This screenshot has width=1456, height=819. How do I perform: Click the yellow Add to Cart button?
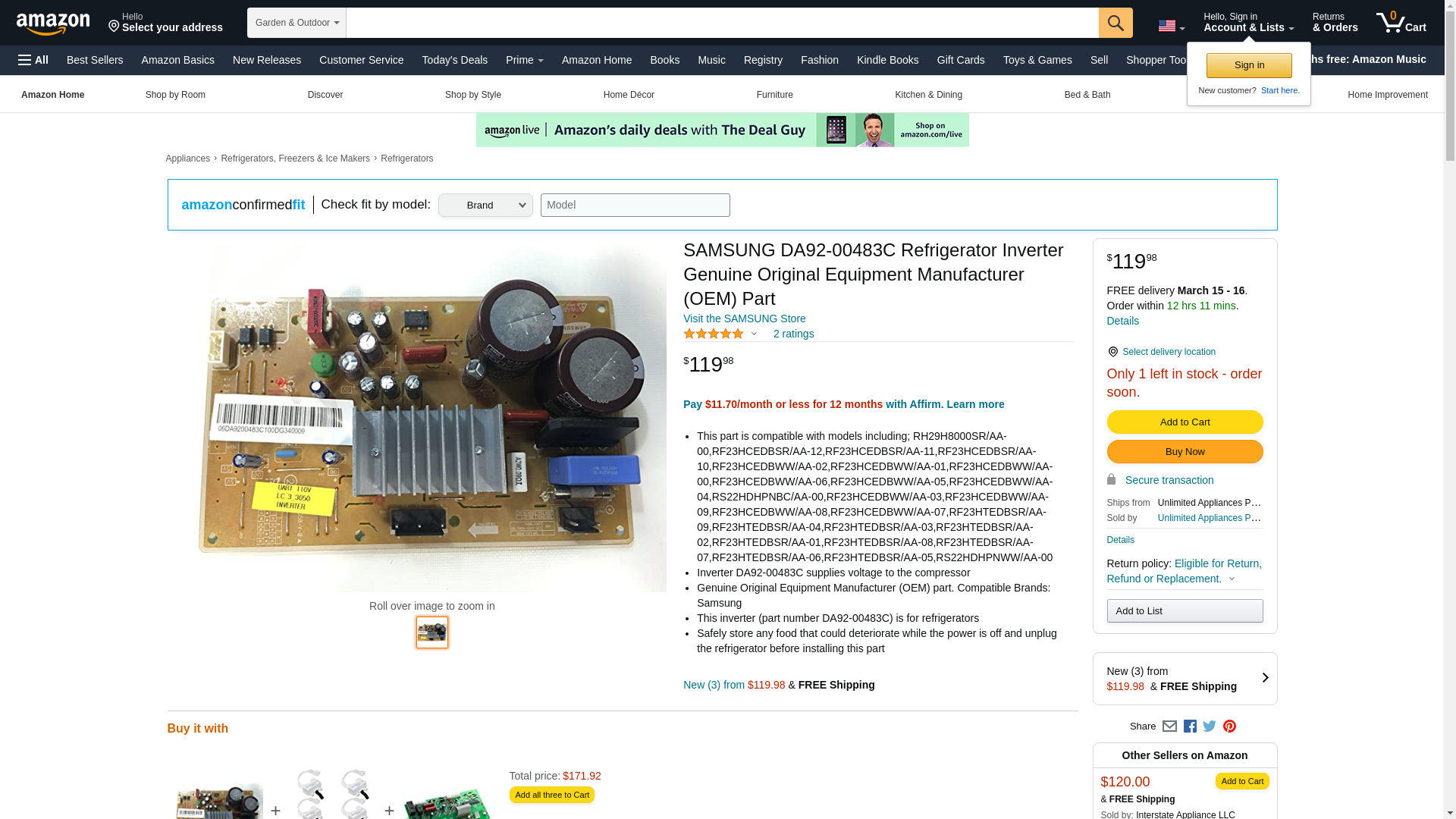click(1185, 422)
